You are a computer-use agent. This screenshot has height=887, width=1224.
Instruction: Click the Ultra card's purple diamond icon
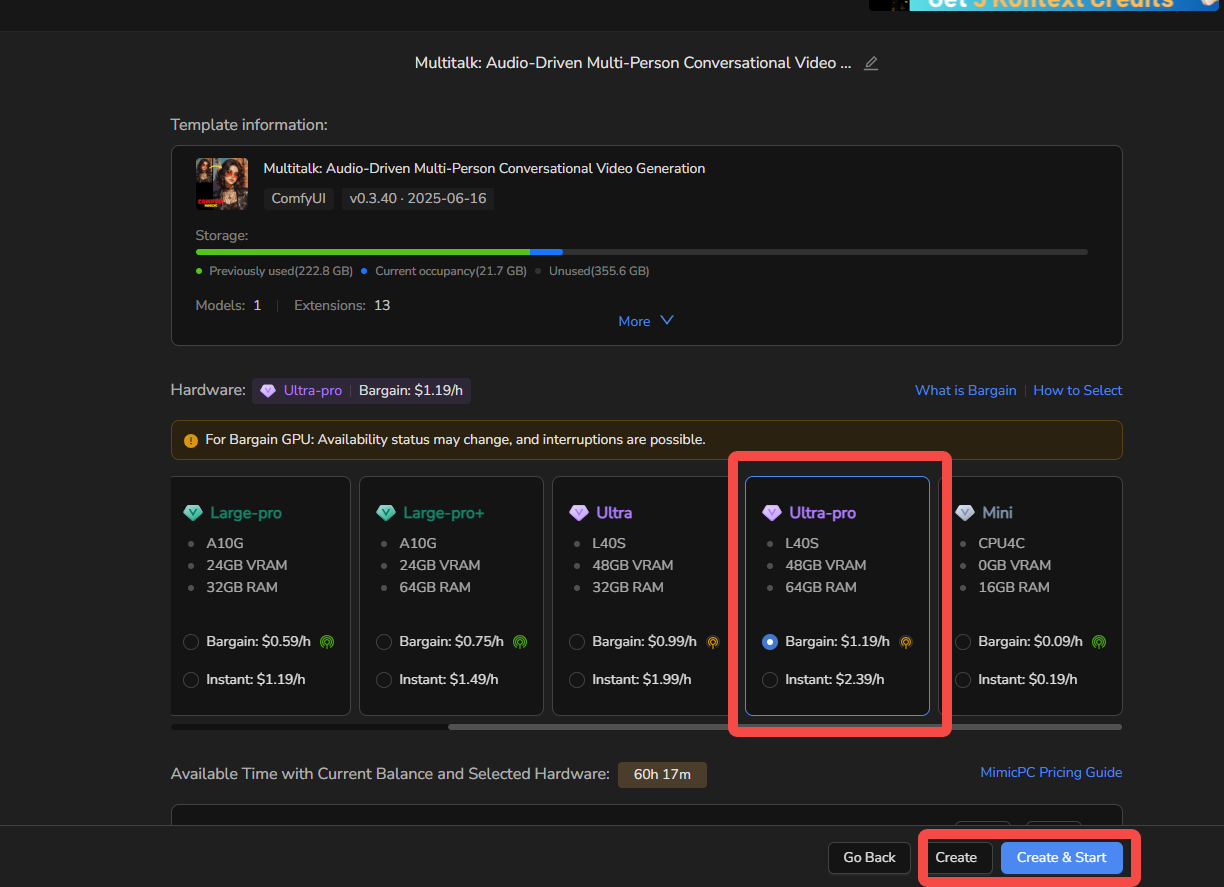579,513
